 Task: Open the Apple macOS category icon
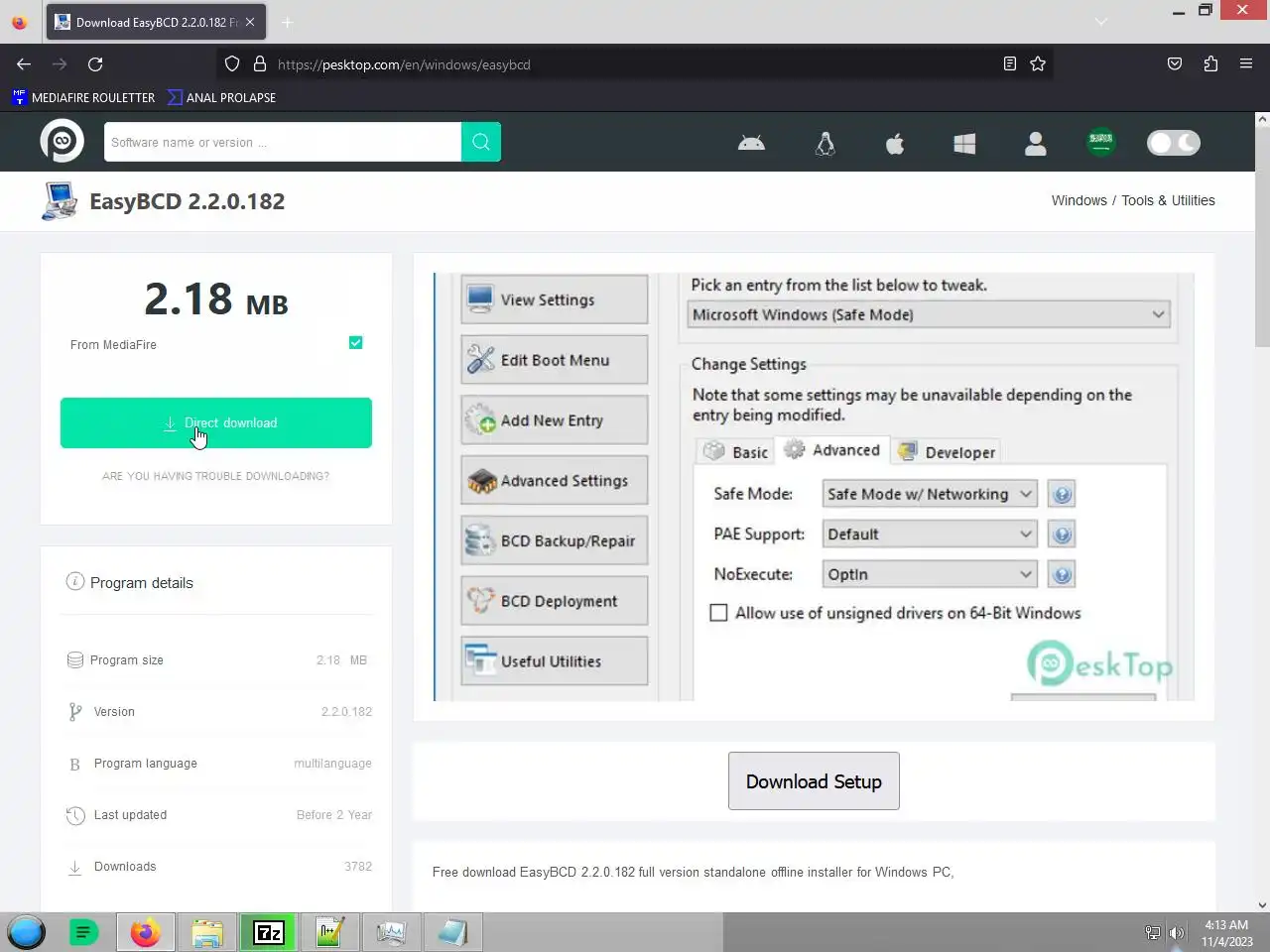coord(895,144)
